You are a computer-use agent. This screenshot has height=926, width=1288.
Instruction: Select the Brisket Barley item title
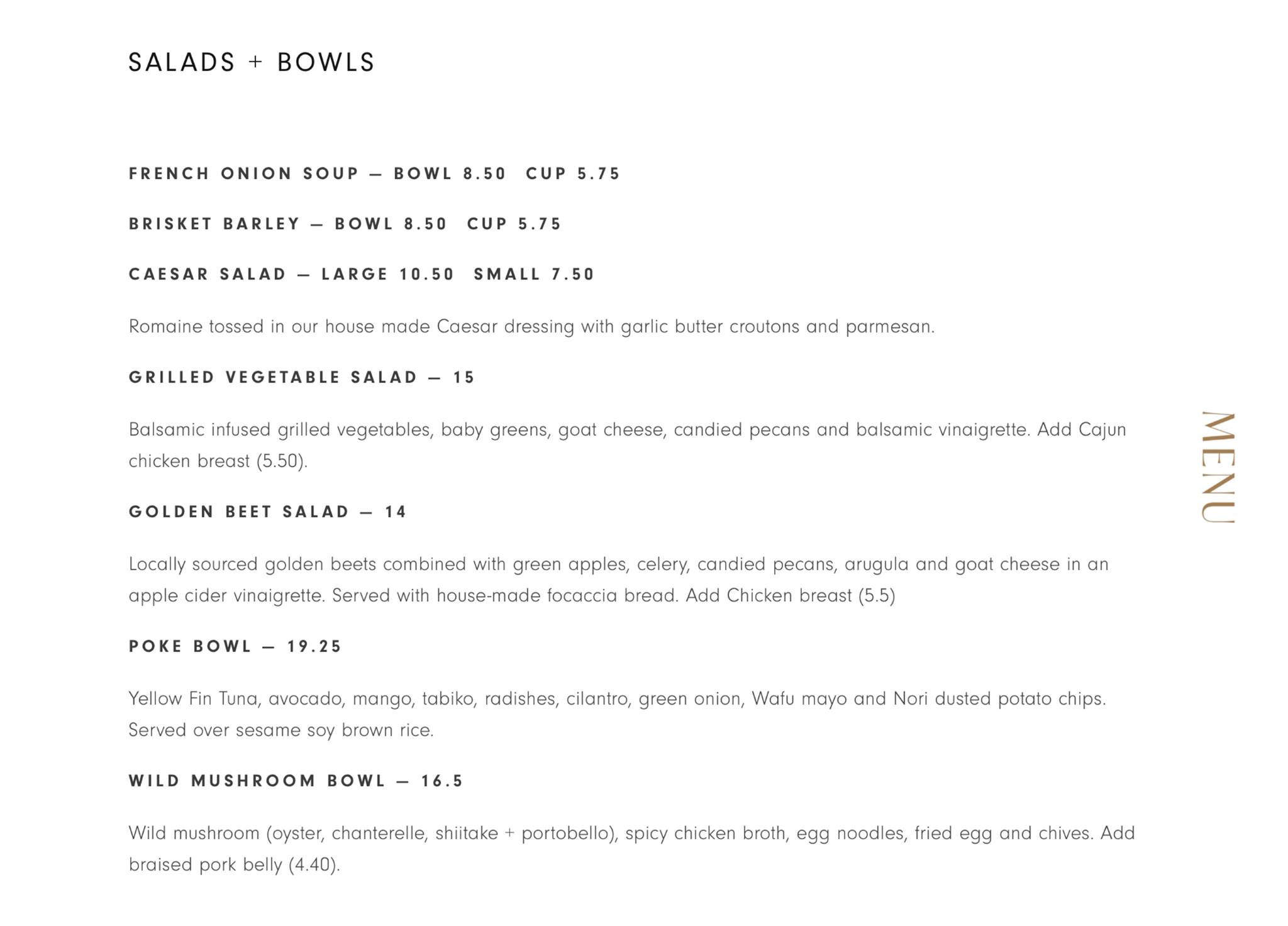click(214, 224)
